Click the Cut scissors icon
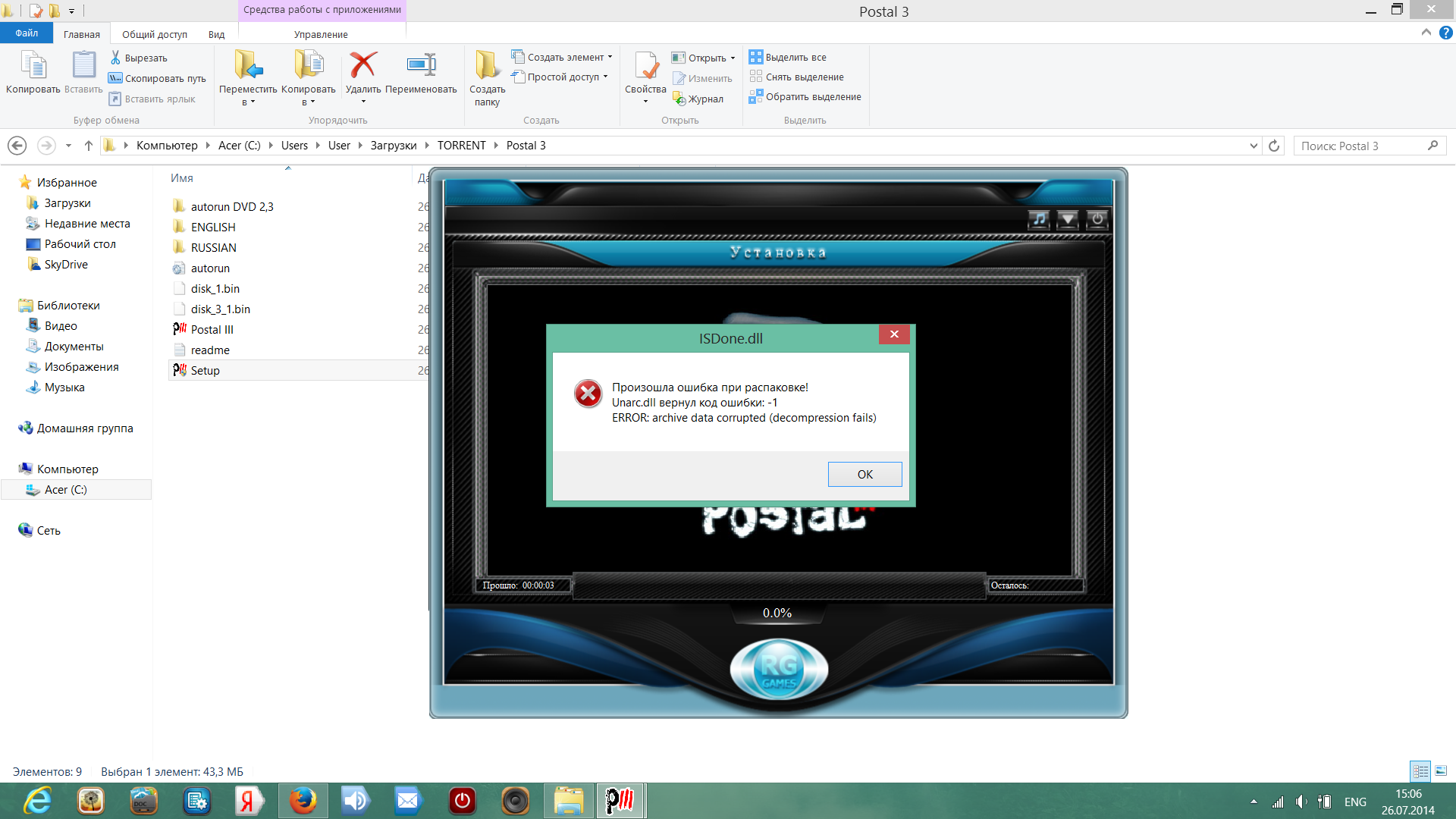The width and height of the screenshot is (1456, 819). (115, 58)
